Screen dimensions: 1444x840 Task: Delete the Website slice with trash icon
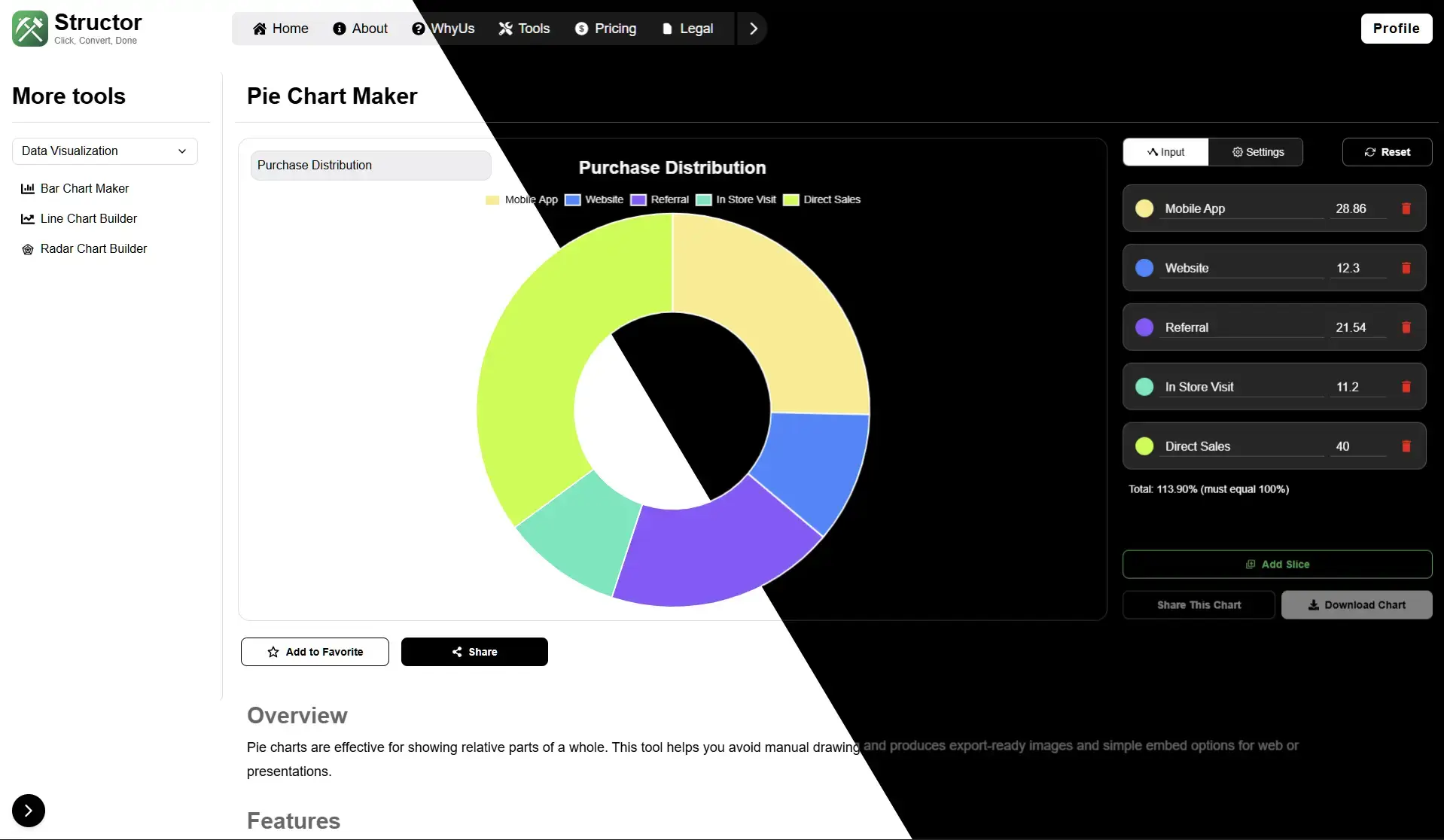1406,268
